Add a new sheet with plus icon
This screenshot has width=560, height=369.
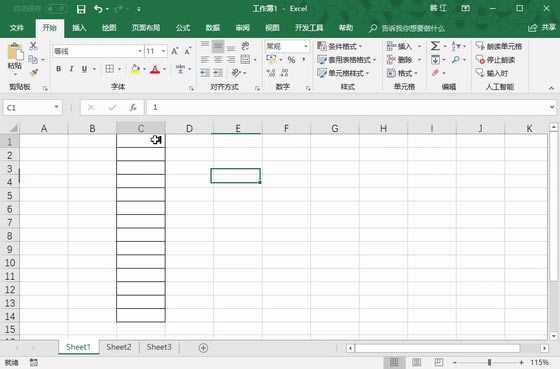click(203, 348)
